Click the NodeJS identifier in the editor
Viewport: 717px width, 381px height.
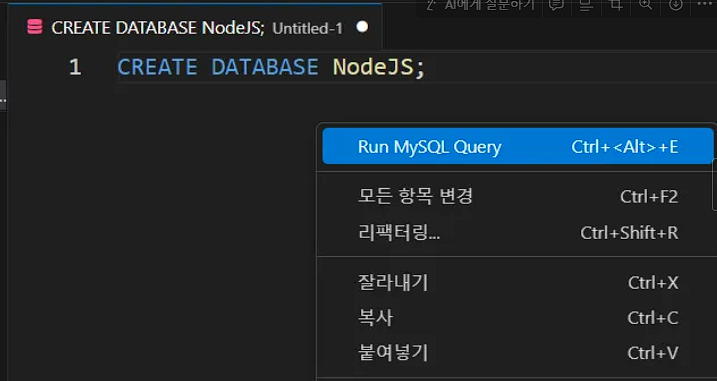[x=374, y=67]
